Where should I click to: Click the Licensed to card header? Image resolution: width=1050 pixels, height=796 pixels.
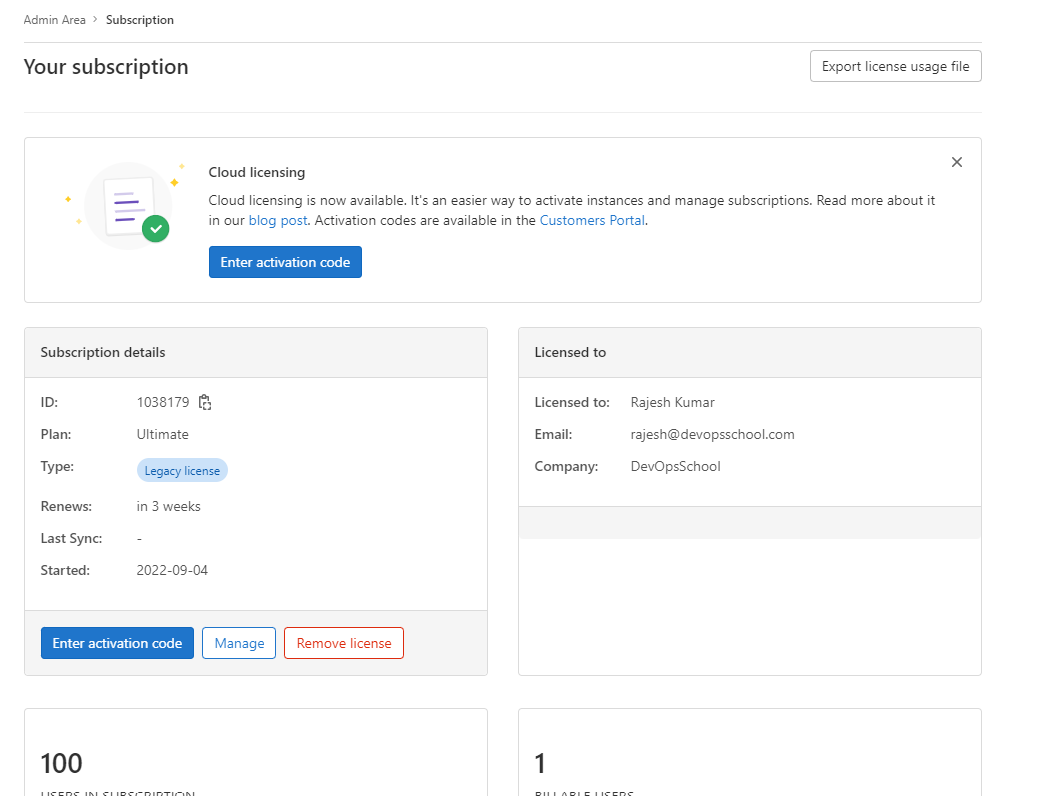(749, 352)
